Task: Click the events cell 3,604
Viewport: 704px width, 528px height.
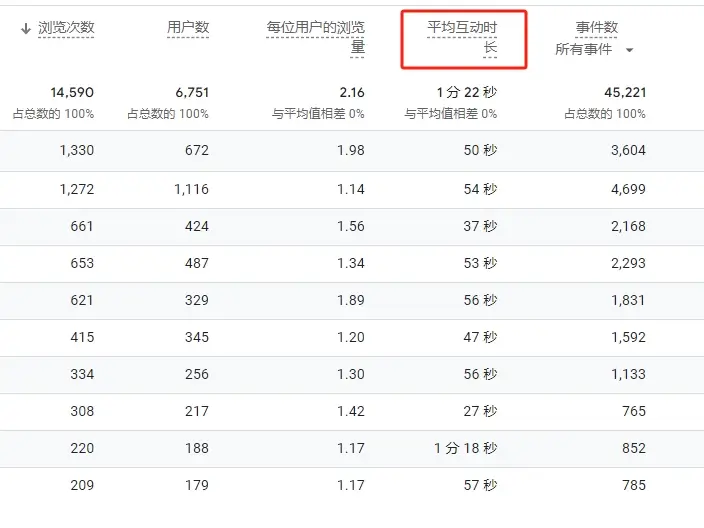Action: click(628, 150)
